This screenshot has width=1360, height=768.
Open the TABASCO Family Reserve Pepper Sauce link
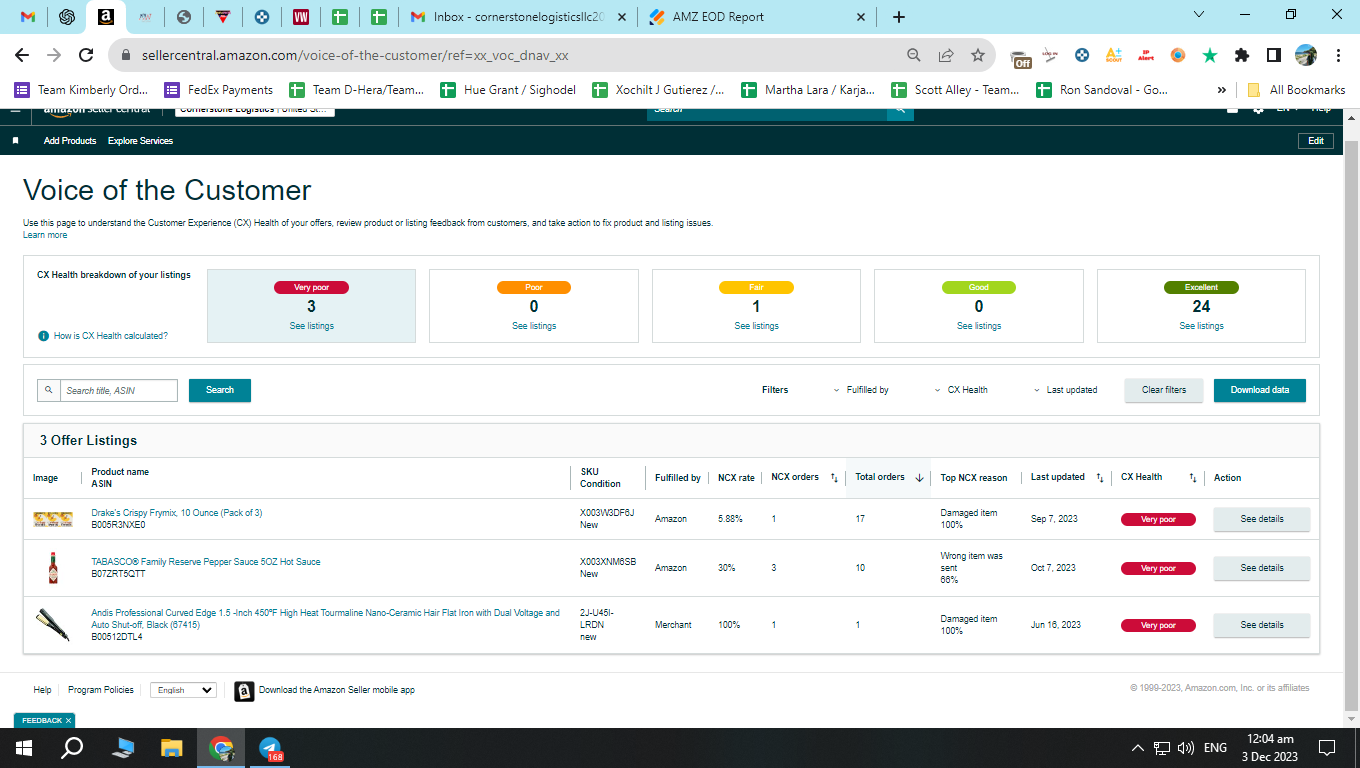click(x=206, y=562)
